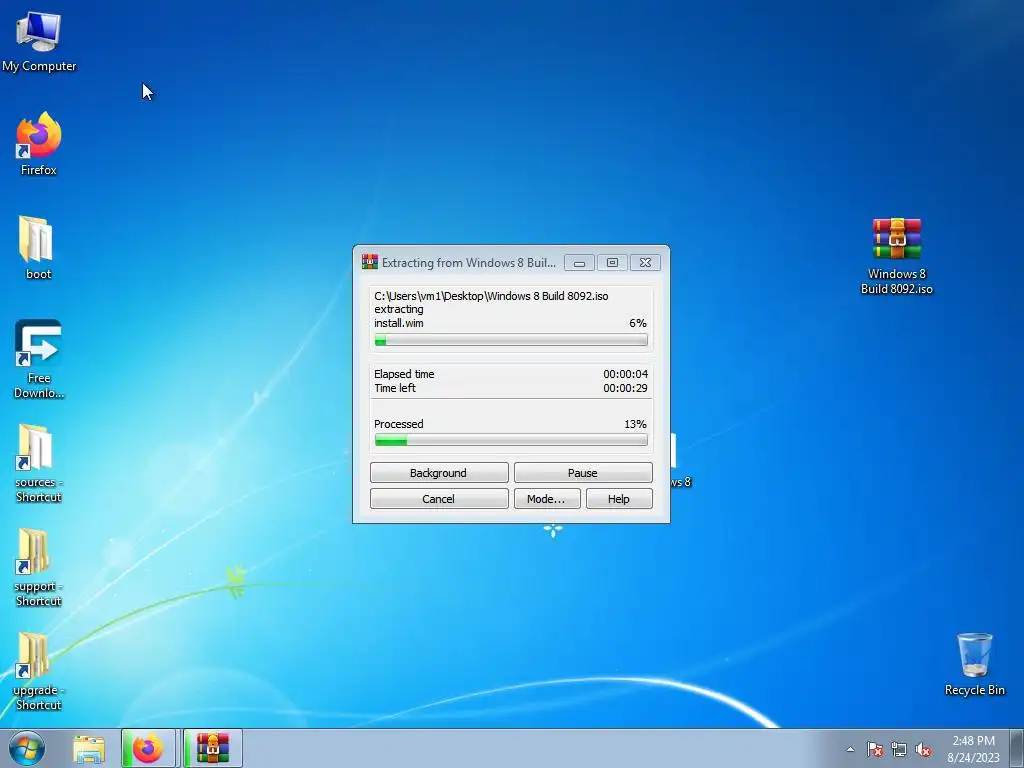
Task: Show hidden tray icons arrow
Action: click(x=850, y=749)
